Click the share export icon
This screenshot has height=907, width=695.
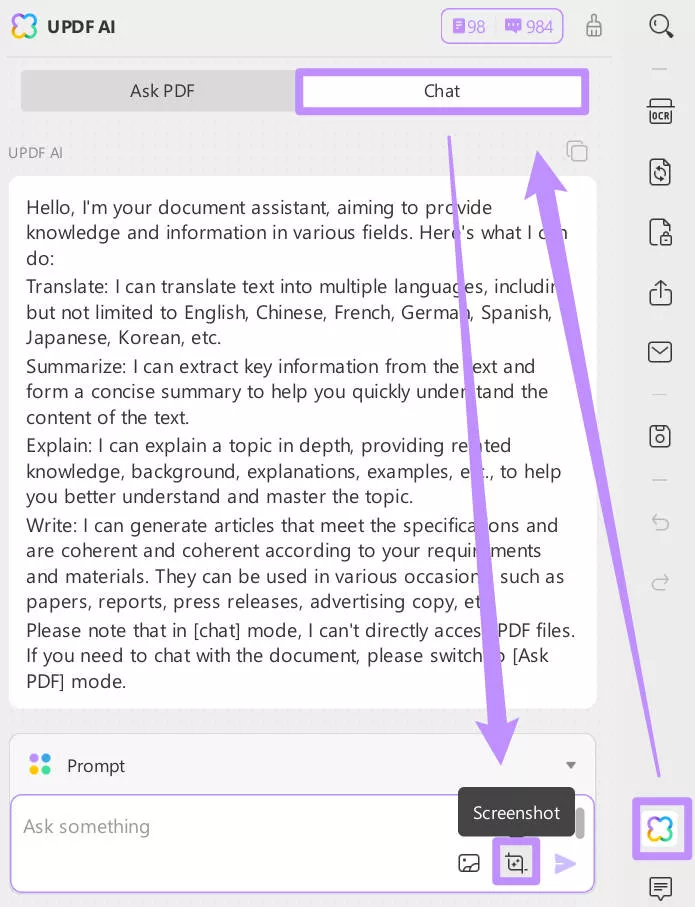pyautogui.click(x=660, y=292)
